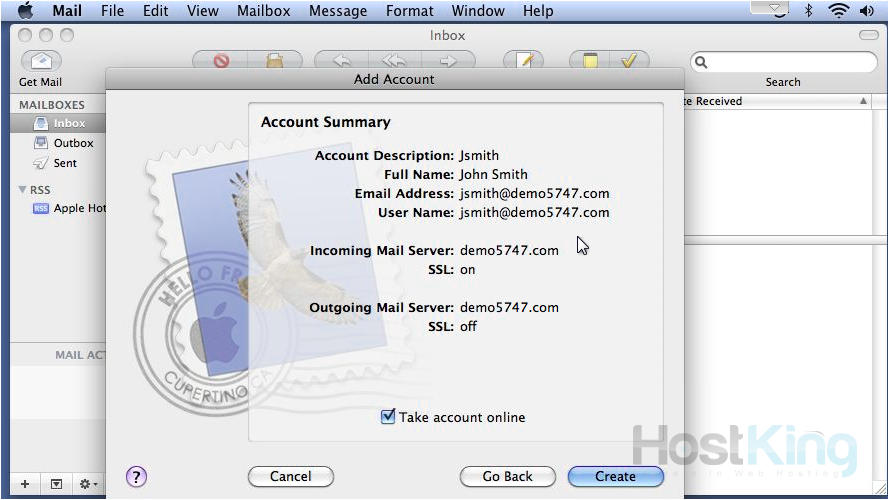Viewport: 889px width, 500px height.
Task: Click the To Do checkmark icon
Action: [x=629, y=61]
